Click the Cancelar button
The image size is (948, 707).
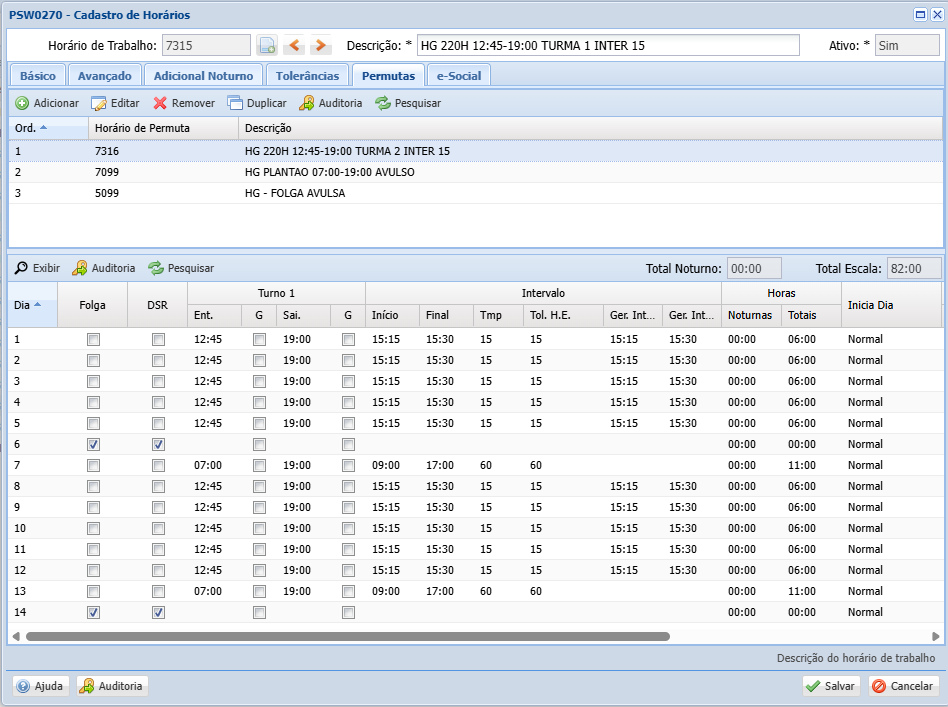(x=904, y=686)
